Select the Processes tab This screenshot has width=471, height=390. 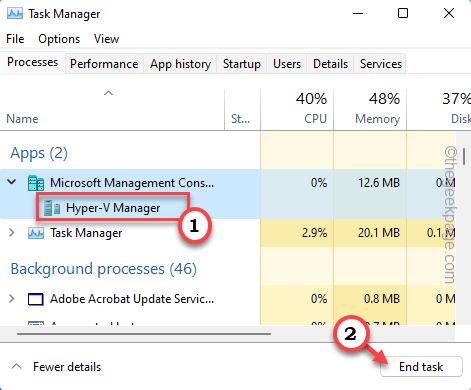pos(33,62)
